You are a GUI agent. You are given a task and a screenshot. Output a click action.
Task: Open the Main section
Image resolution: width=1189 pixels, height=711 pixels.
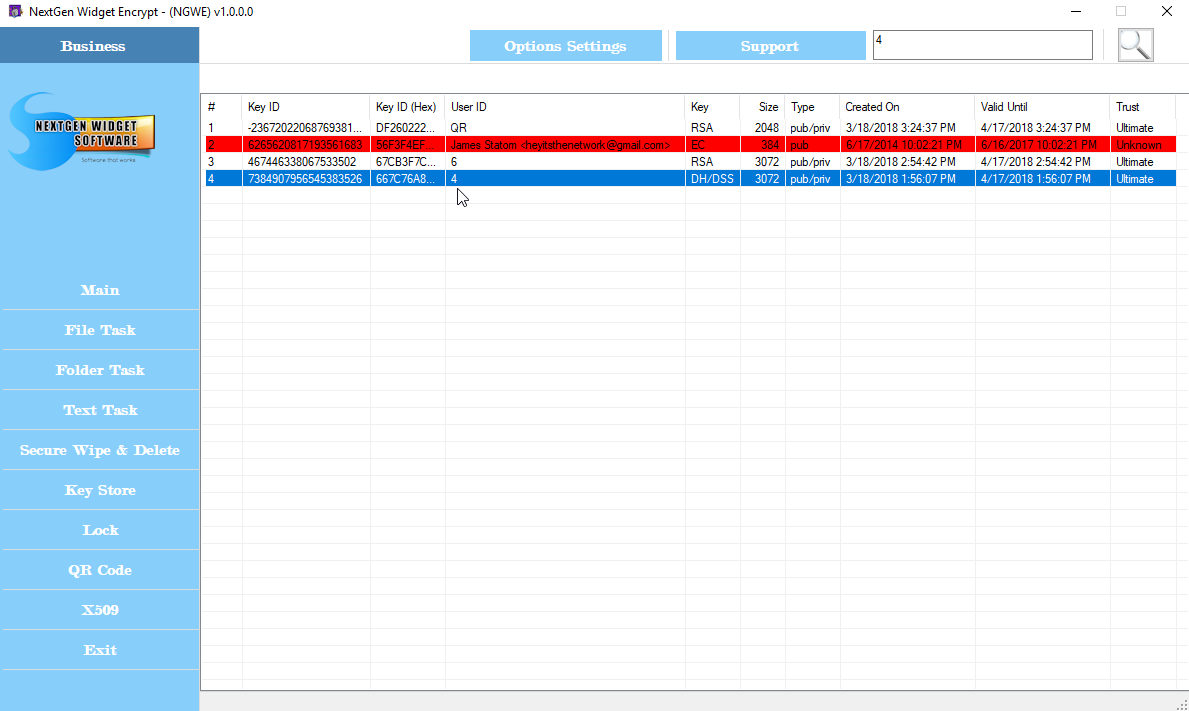[100, 290]
